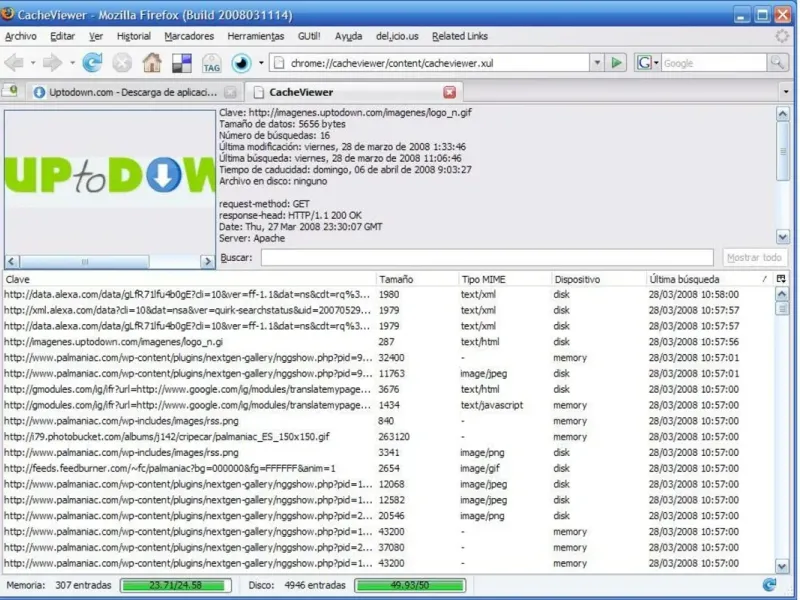Image resolution: width=800 pixels, height=600 pixels.
Task: Open the Back history dropdown arrow
Action: [x=33, y=63]
